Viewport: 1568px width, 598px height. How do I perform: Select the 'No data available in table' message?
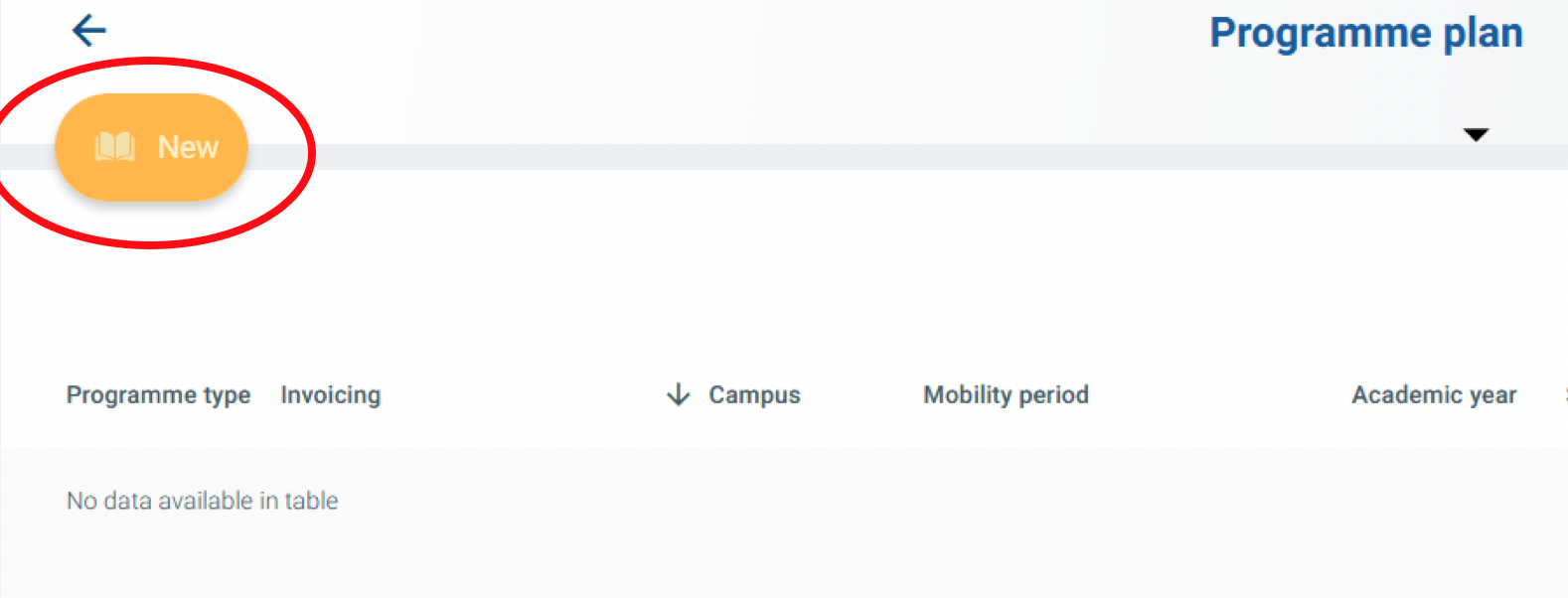pyautogui.click(x=203, y=501)
